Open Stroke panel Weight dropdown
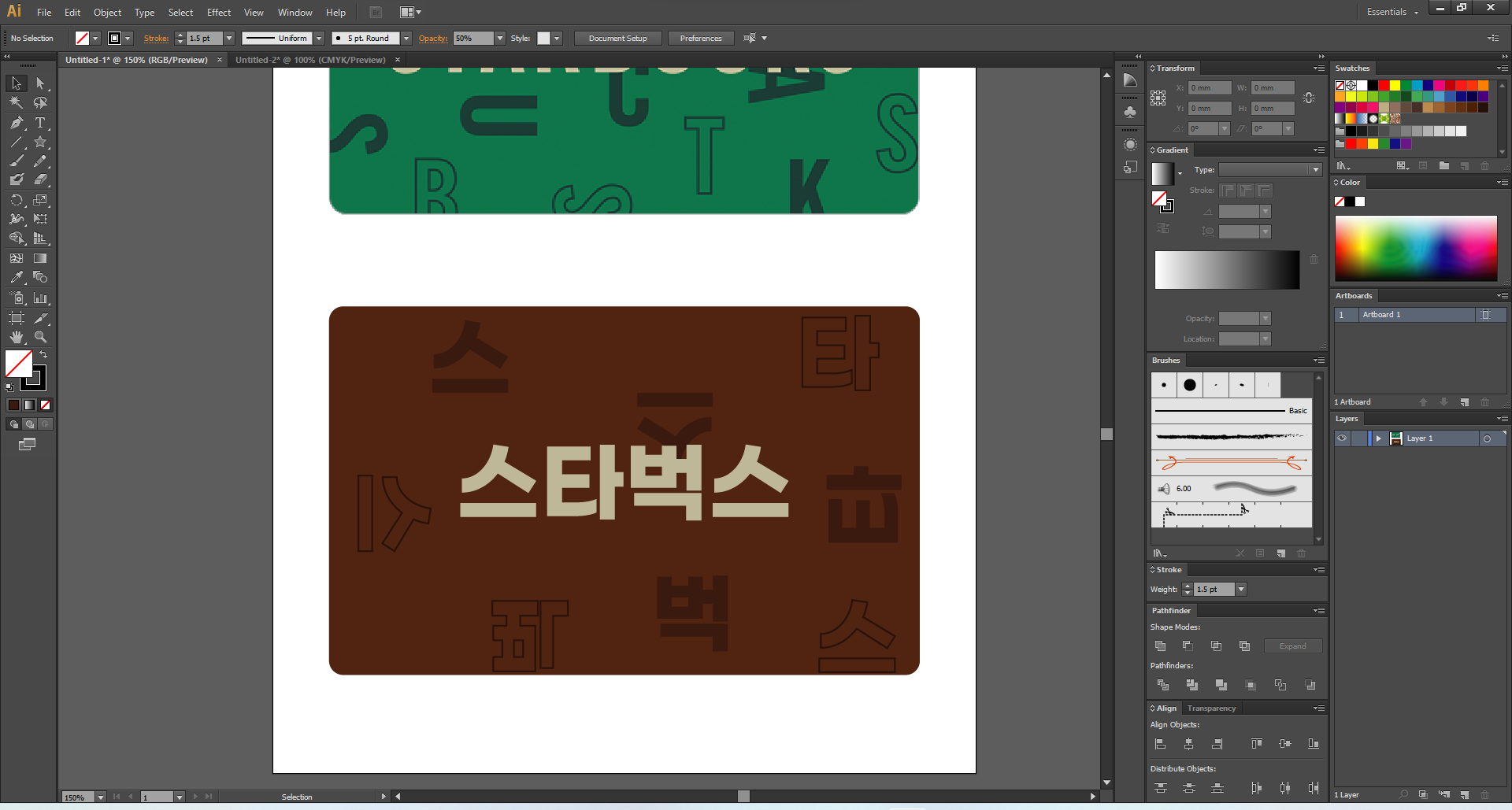The image size is (1512, 810). (1241, 590)
